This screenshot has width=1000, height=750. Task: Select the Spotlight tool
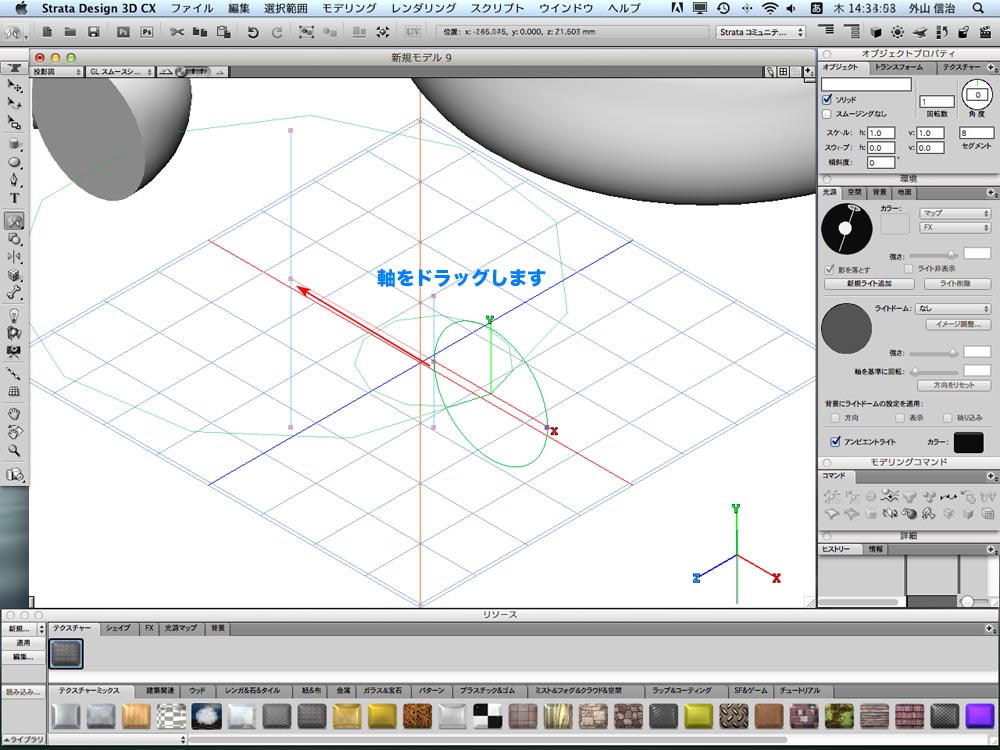(x=14, y=332)
